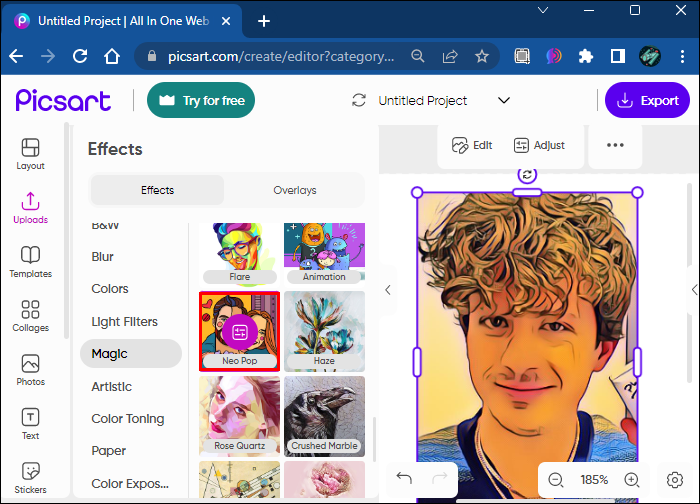
Task: Toggle browser side panel
Action: (x=618, y=56)
